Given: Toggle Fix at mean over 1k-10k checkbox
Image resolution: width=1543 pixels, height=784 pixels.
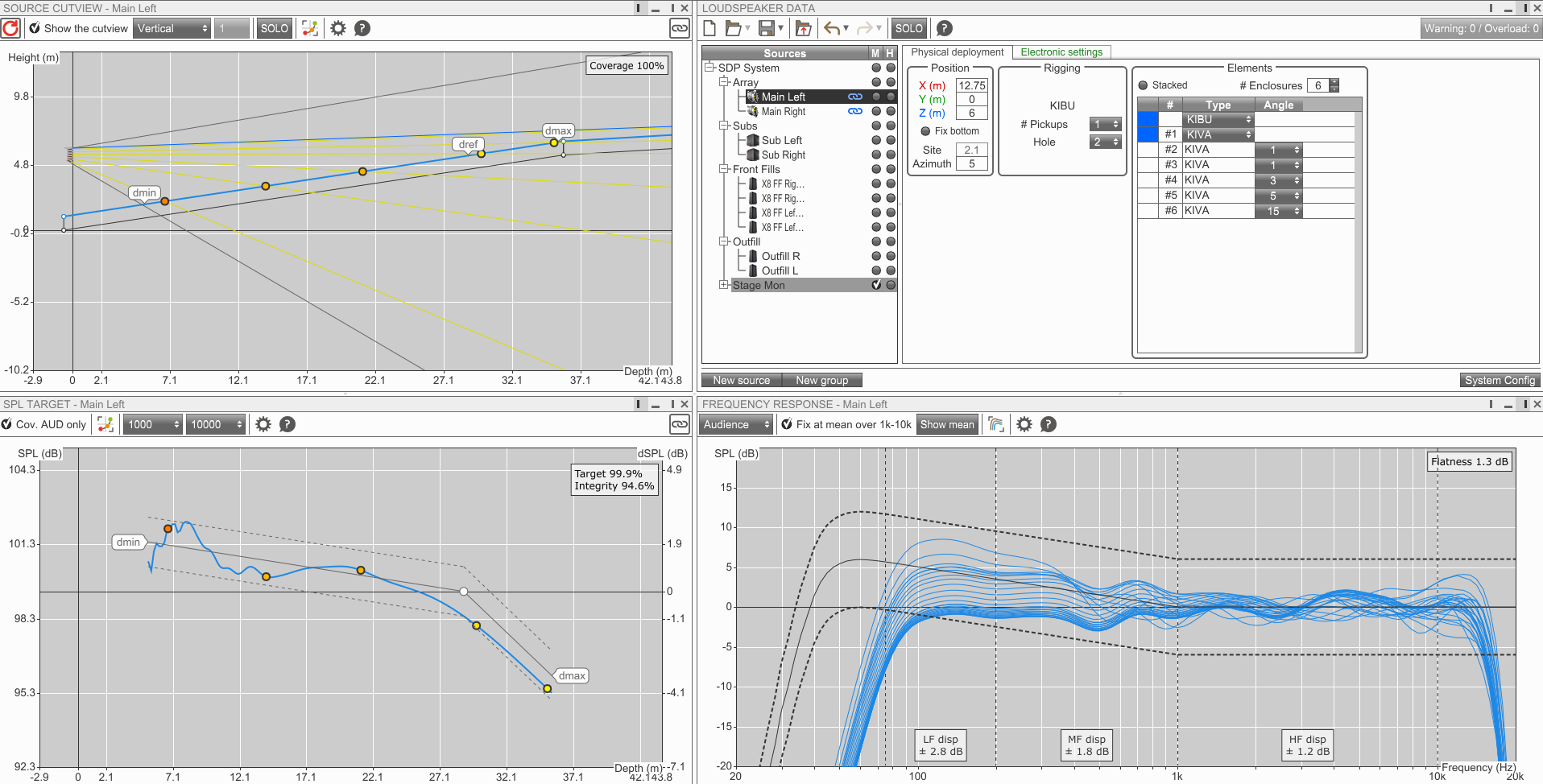Looking at the screenshot, I should pyautogui.click(x=787, y=424).
